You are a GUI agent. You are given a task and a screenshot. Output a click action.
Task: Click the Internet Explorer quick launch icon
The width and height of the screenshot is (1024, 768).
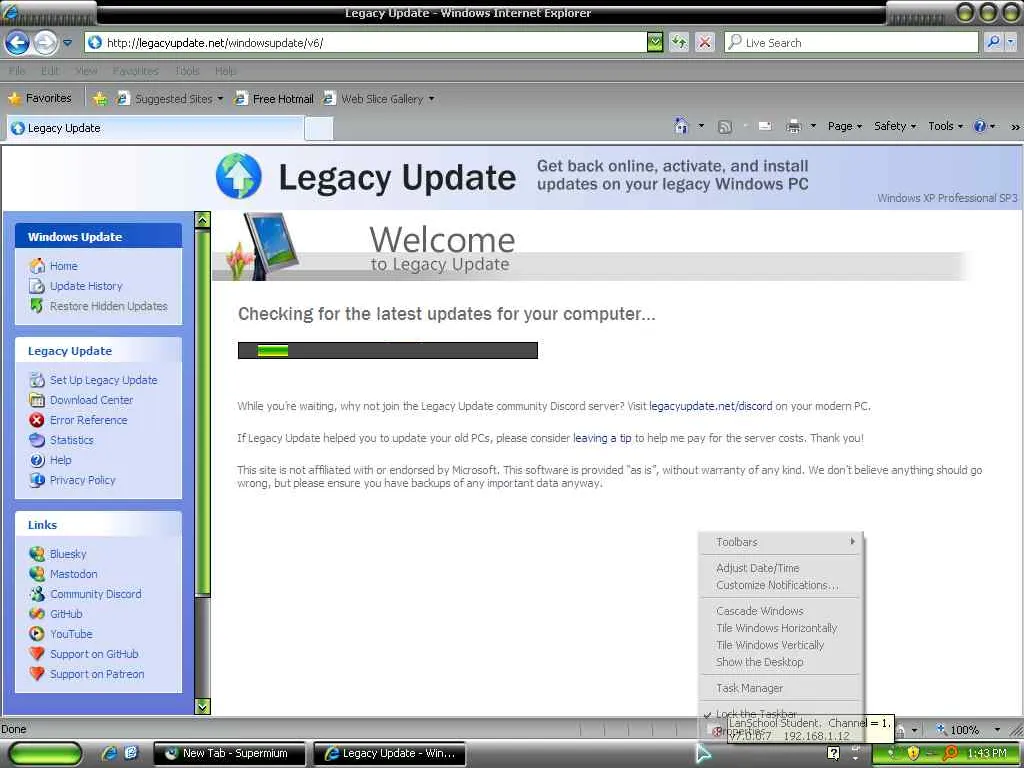110,753
